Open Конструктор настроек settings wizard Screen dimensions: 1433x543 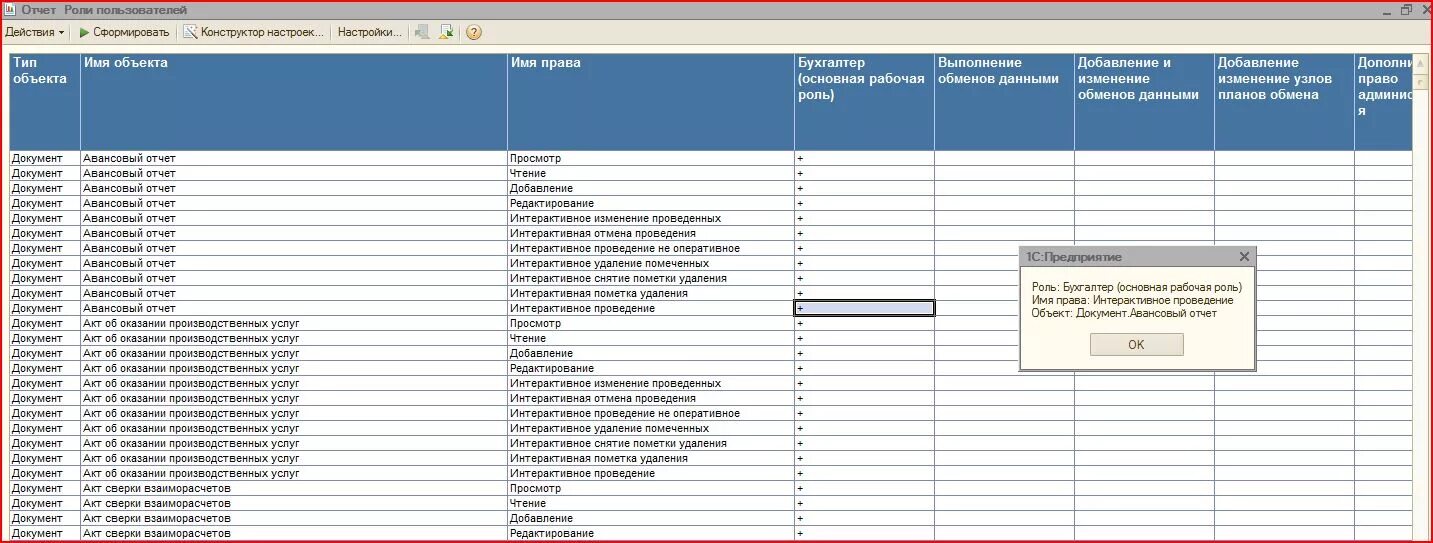pos(255,32)
